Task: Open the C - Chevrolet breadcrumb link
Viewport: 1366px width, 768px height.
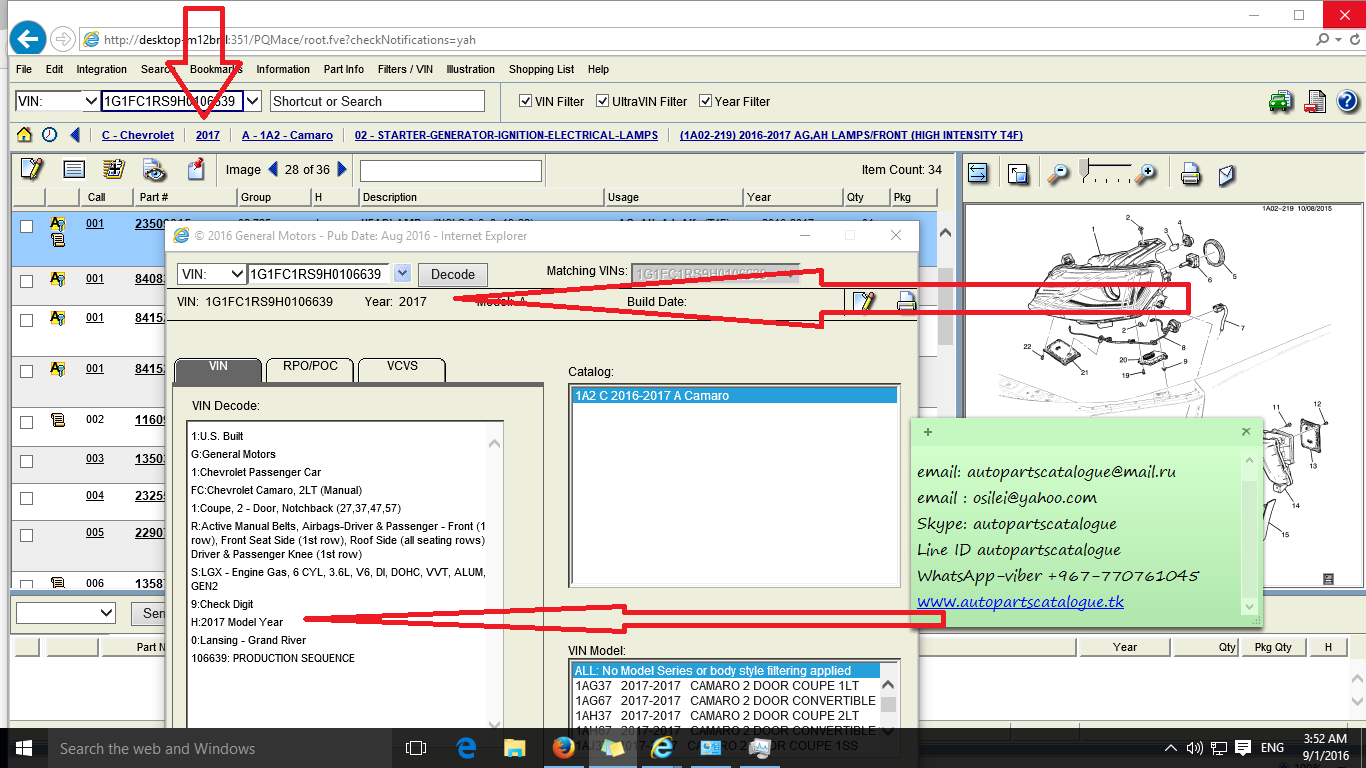Action: point(138,135)
